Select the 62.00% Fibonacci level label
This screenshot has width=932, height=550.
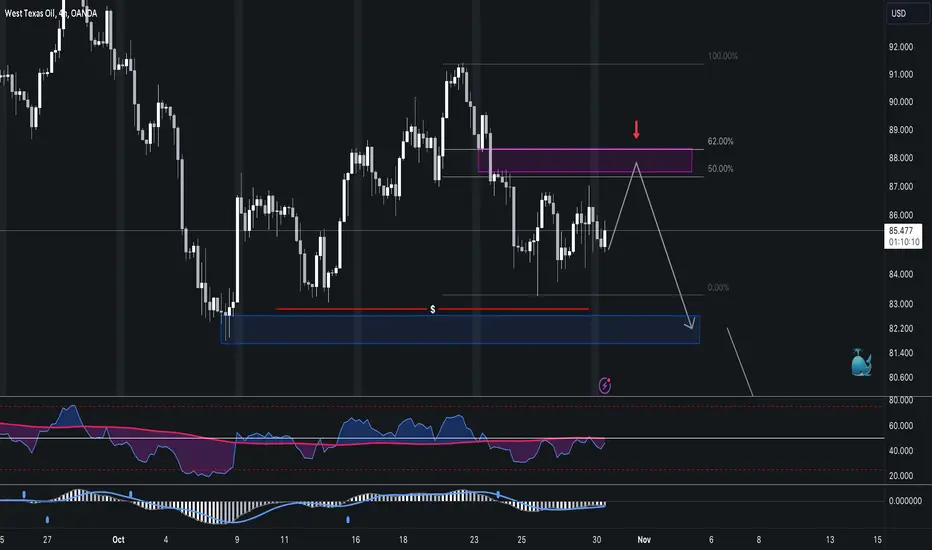720,142
